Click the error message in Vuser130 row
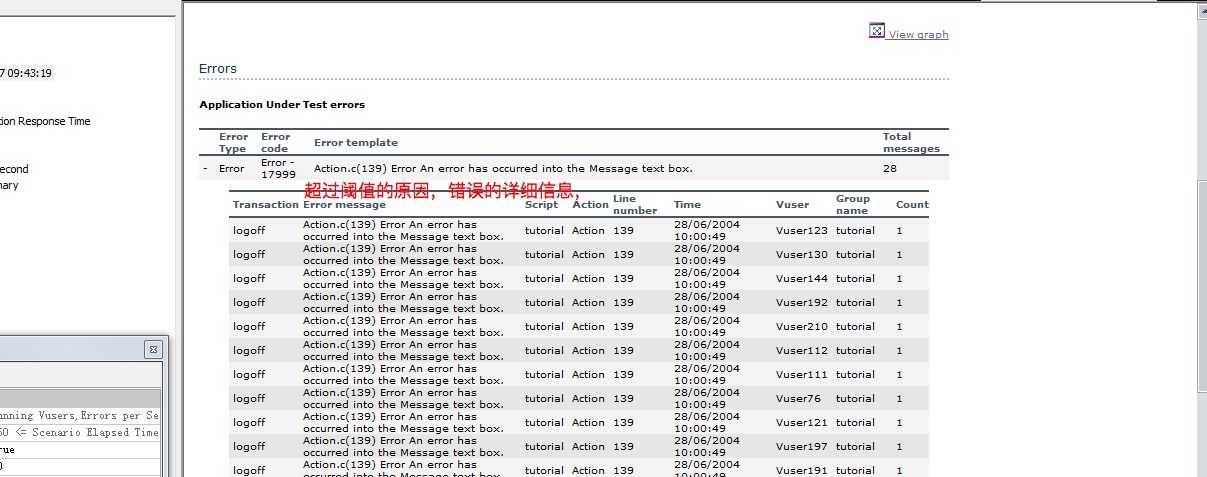This screenshot has width=1207, height=477. point(404,255)
